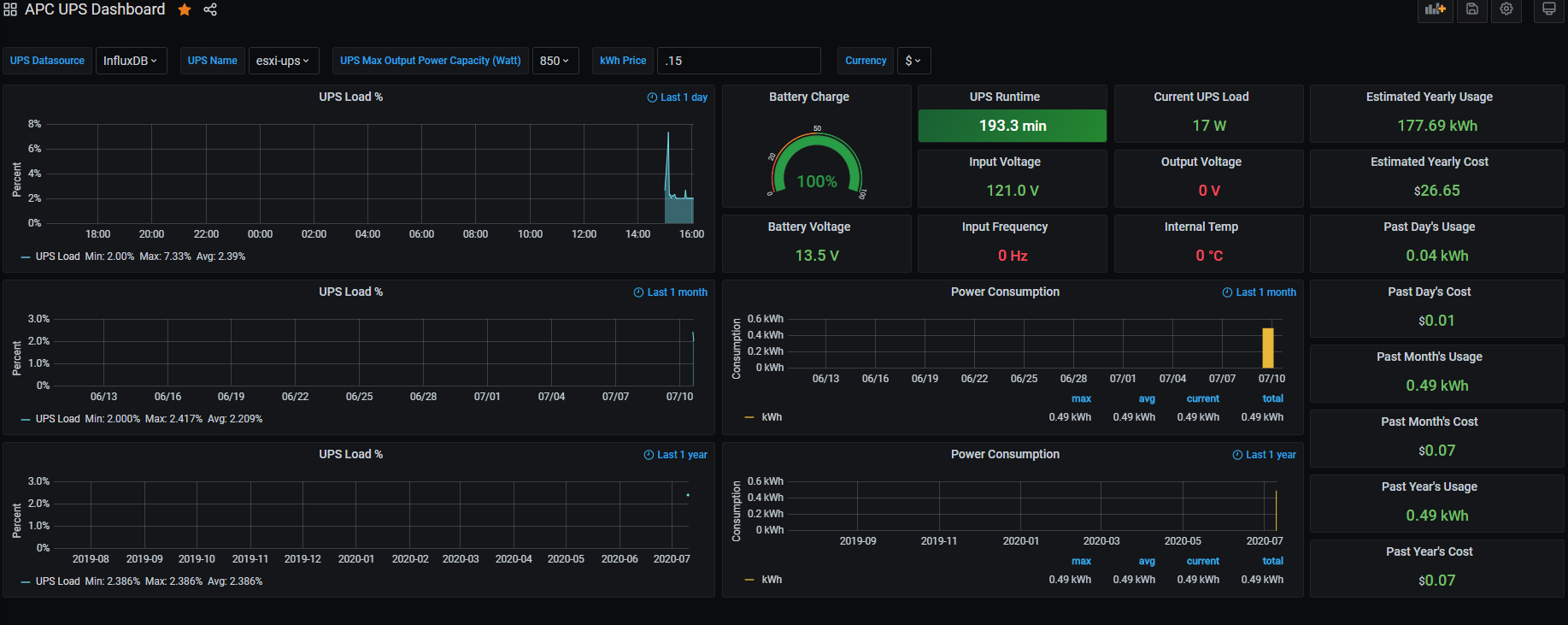The width and height of the screenshot is (1568, 625).
Task: Click the kWh Price label
Action: tap(623, 61)
